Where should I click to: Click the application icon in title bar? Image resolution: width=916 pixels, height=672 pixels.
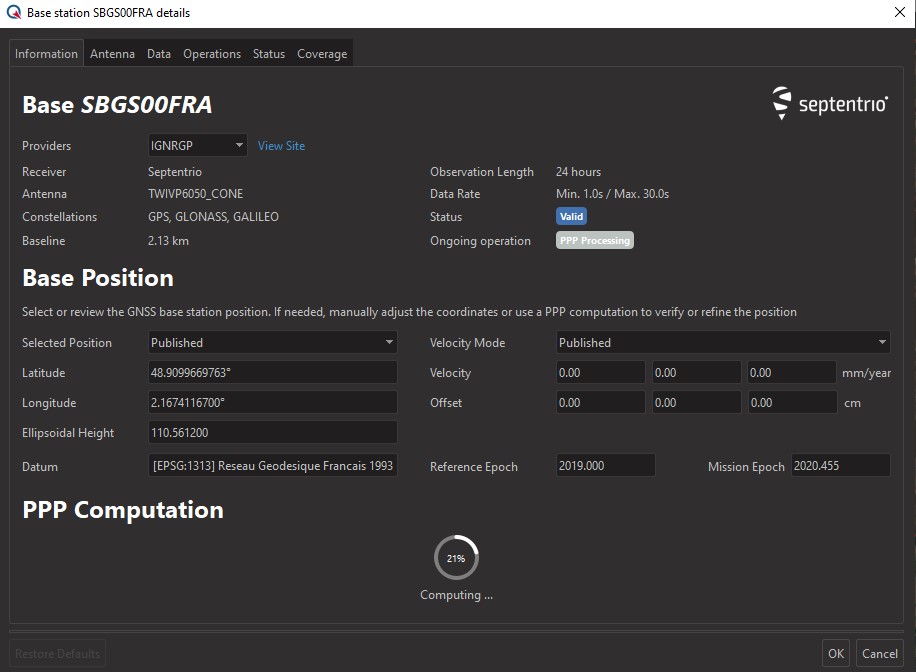pyautogui.click(x=12, y=13)
